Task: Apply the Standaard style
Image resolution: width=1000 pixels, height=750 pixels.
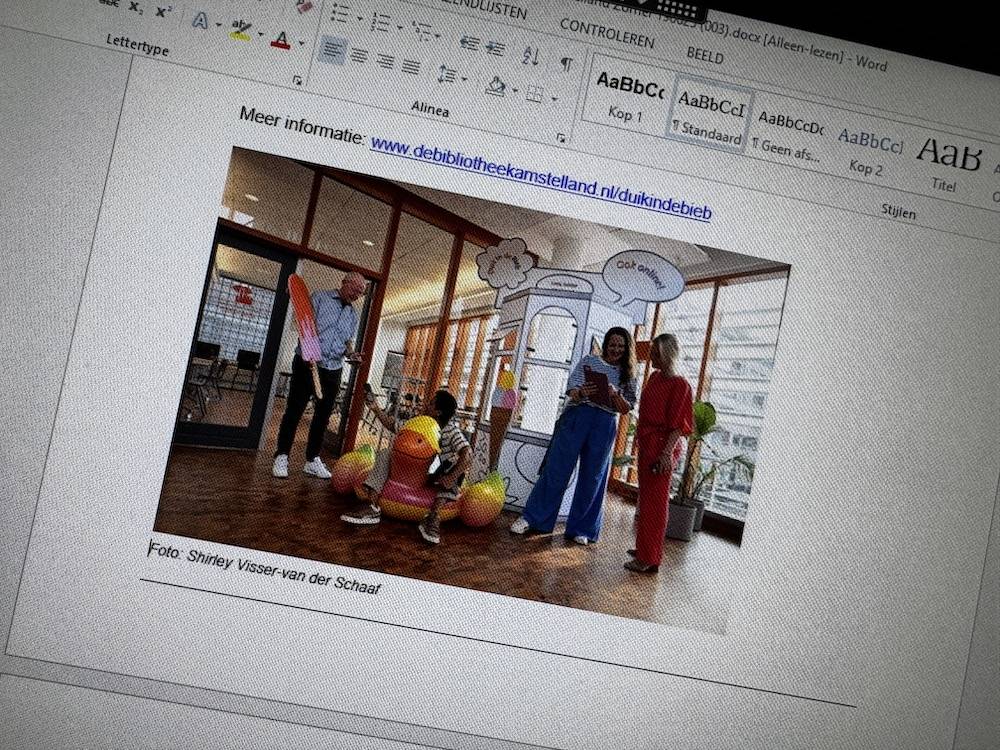Action: [x=710, y=116]
